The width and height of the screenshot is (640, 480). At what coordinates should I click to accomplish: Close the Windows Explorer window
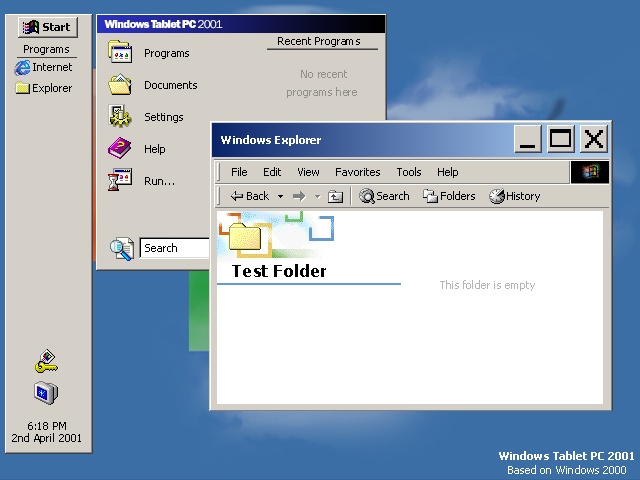coord(593,139)
